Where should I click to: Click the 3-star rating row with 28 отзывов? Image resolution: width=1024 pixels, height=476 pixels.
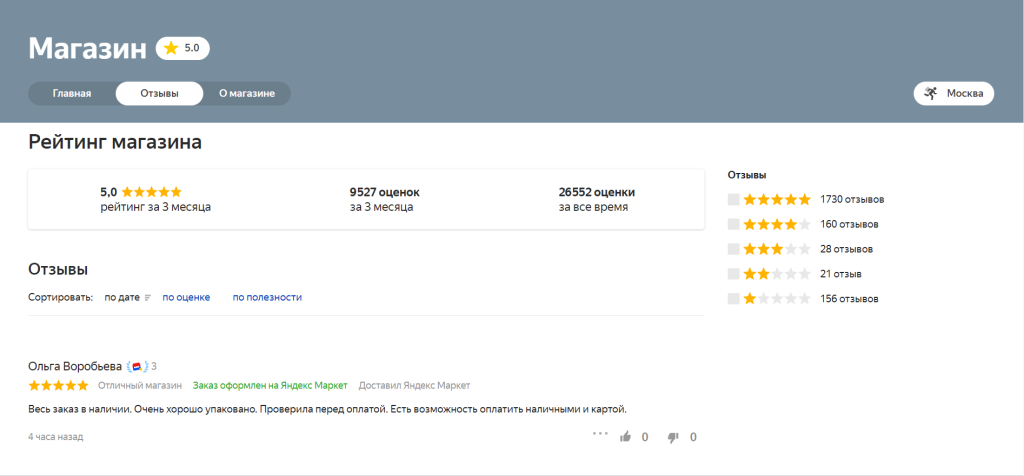(x=800, y=249)
